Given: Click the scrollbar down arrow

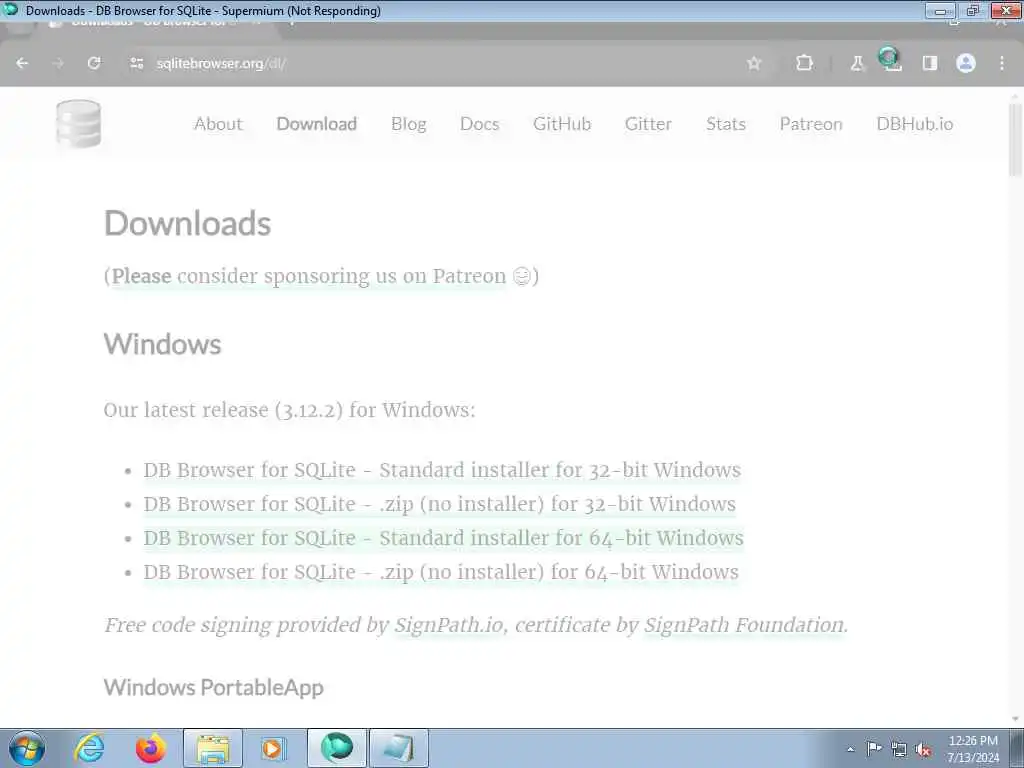Looking at the screenshot, I should [1015, 720].
